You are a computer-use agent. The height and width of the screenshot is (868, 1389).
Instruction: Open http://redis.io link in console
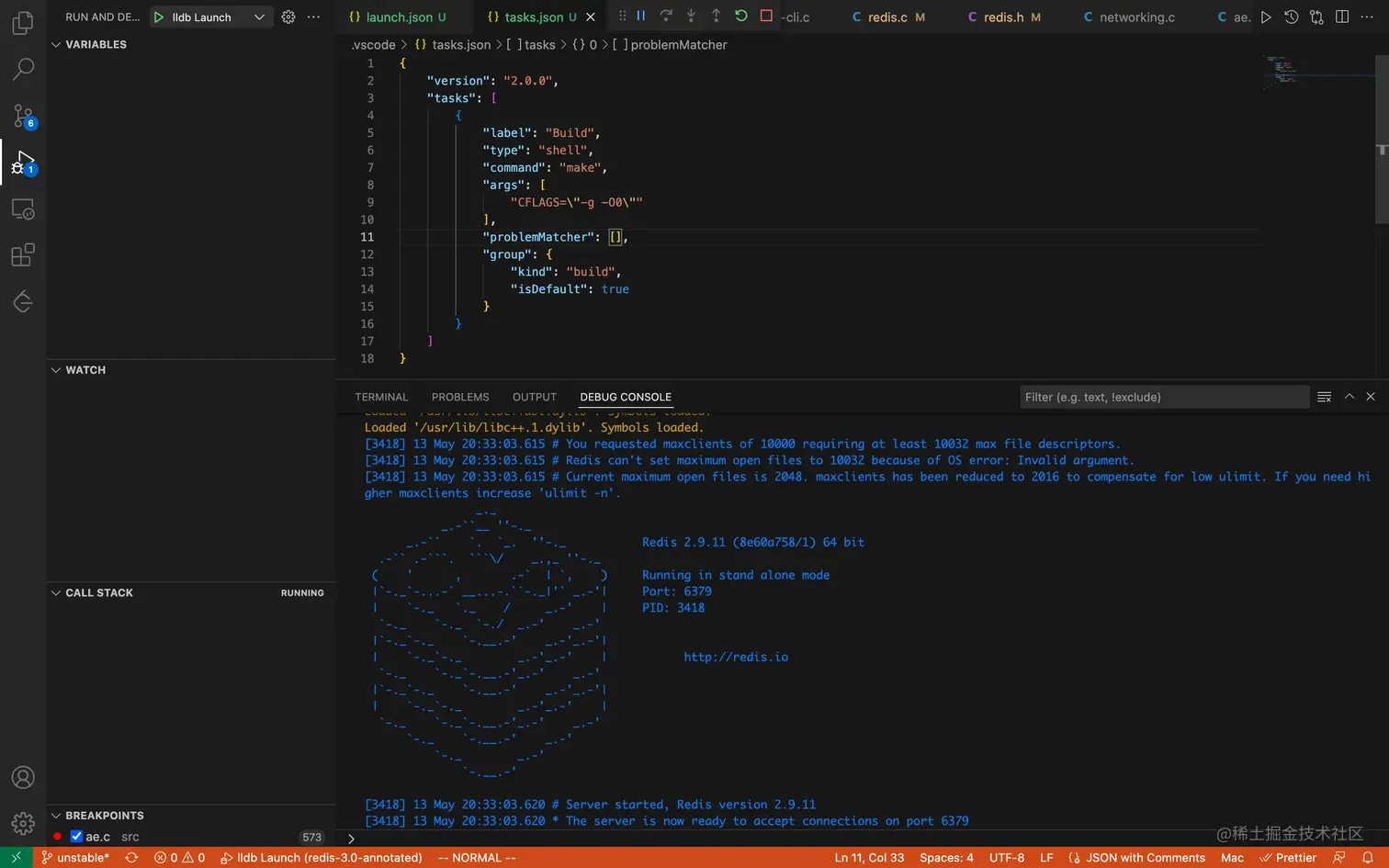pos(736,657)
